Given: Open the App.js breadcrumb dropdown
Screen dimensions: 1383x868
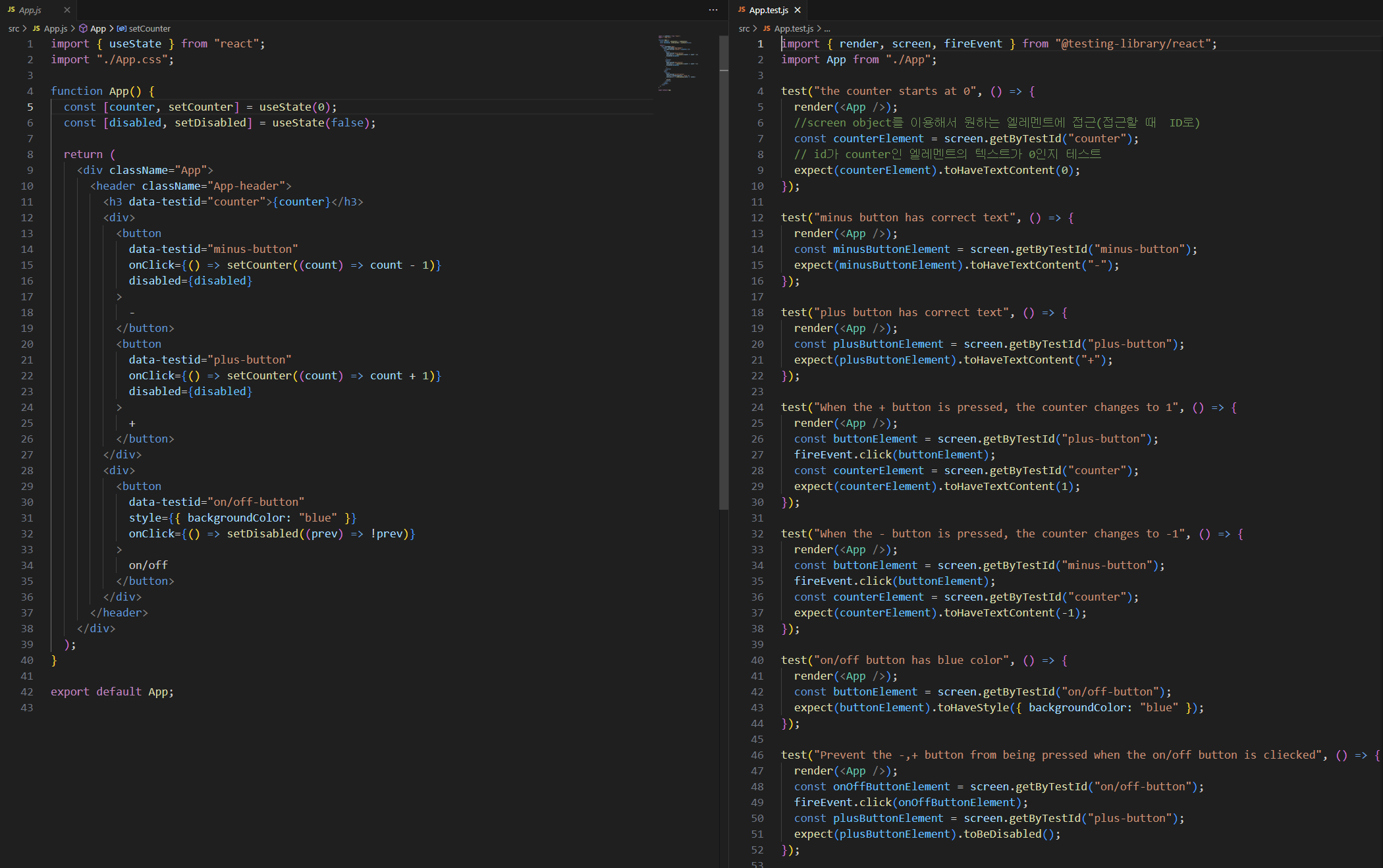Looking at the screenshot, I should pyautogui.click(x=55, y=28).
